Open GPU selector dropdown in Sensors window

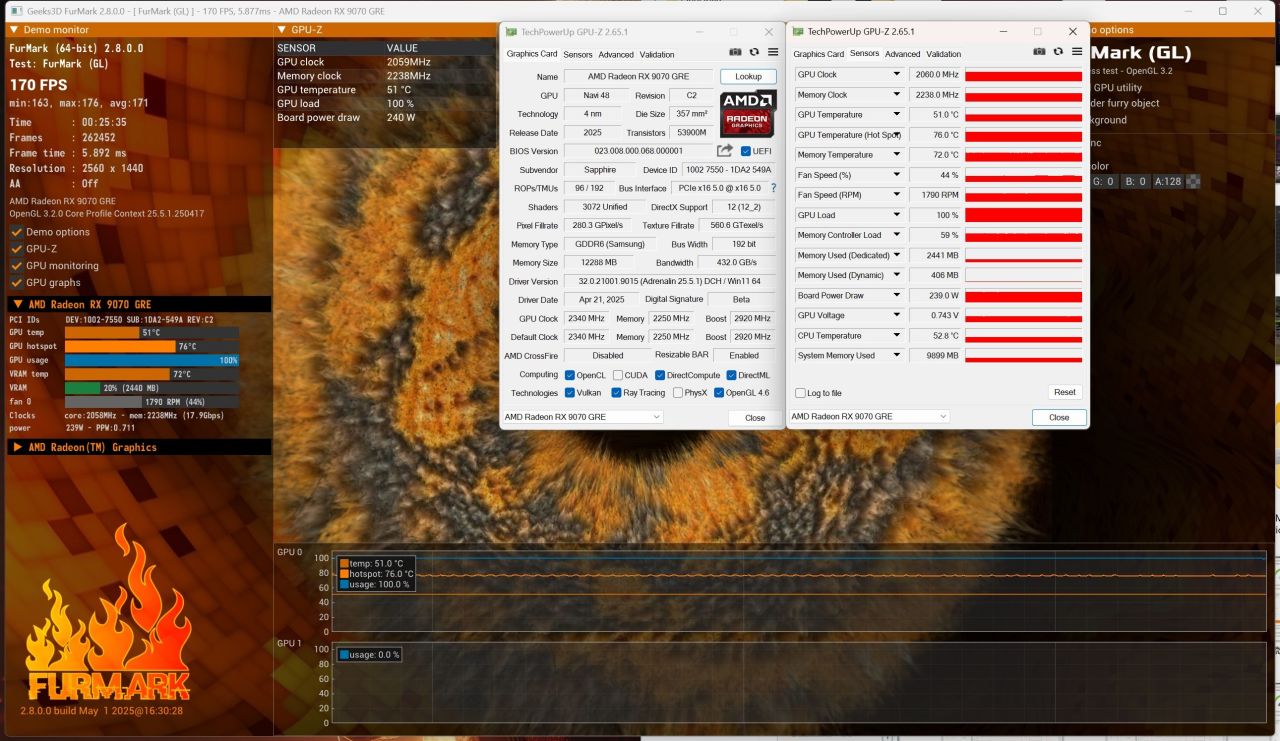869,416
